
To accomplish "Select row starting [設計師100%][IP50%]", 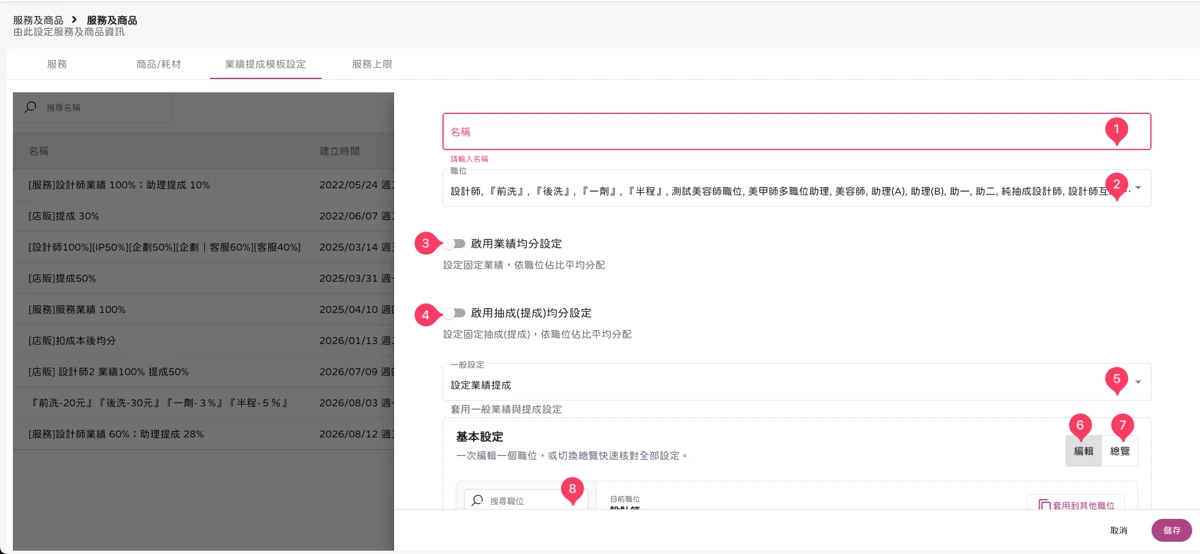I will coord(204,247).
